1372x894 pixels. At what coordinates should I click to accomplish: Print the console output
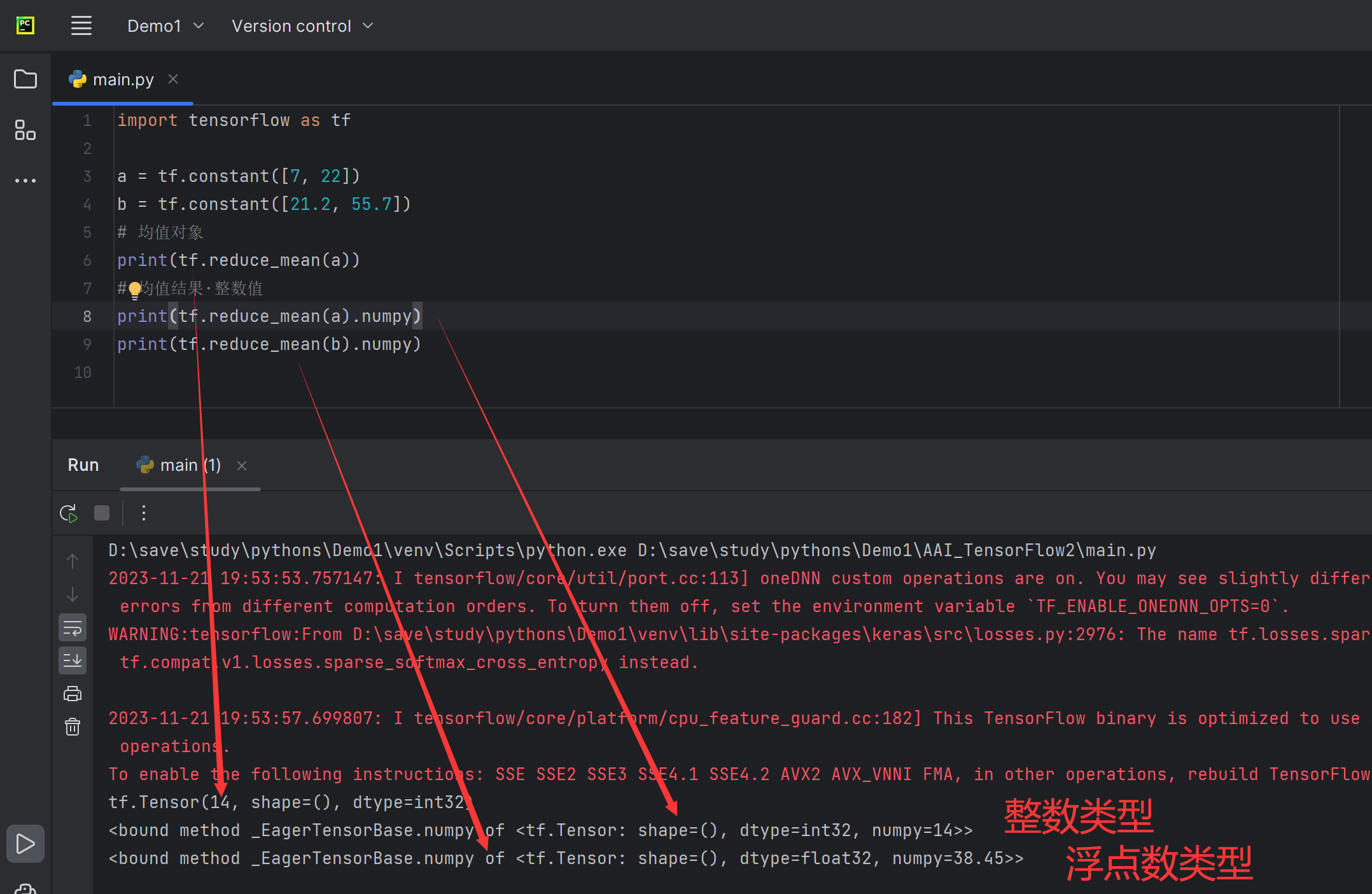pyautogui.click(x=73, y=694)
